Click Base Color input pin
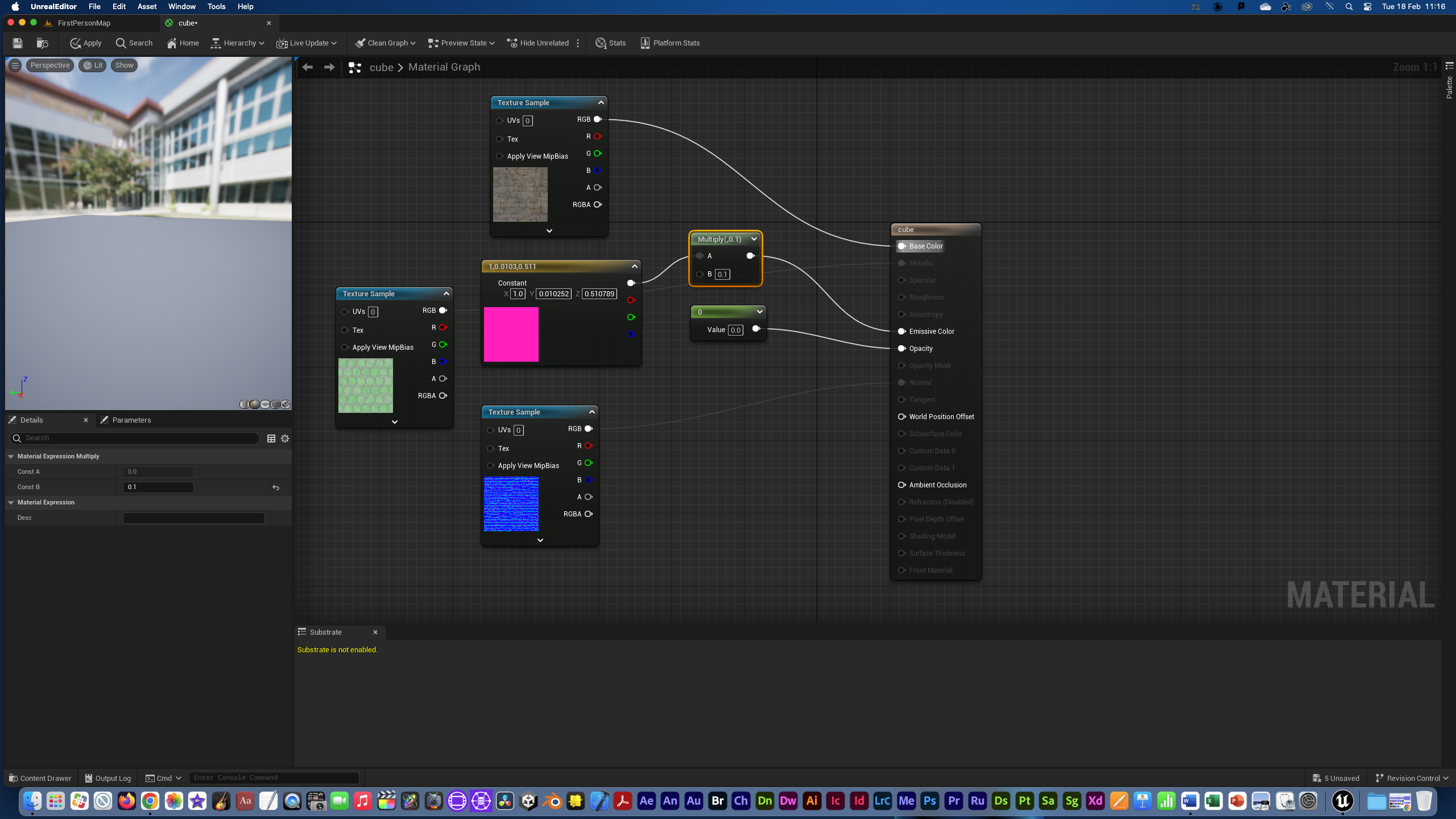The image size is (1456, 819). [x=901, y=246]
